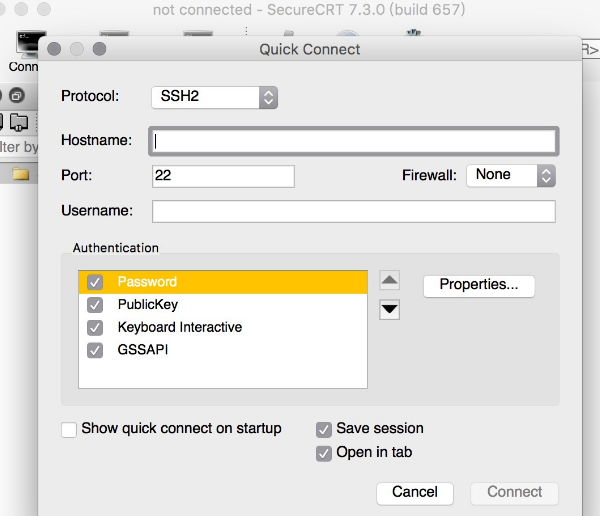Image resolution: width=600 pixels, height=516 pixels.
Task: Click the Port field containing 22
Action: tap(223, 176)
